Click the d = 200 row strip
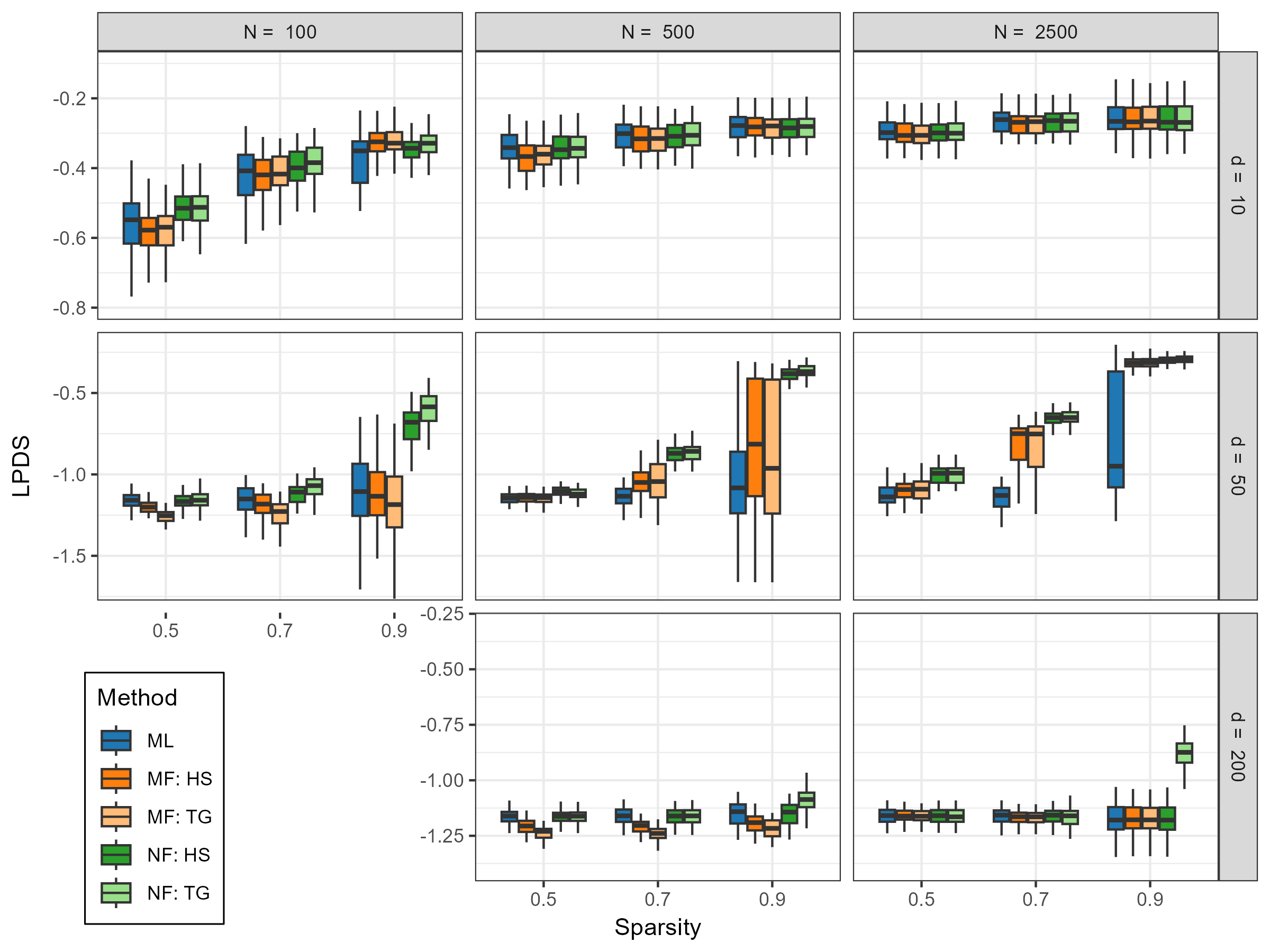This screenshot has height=952, width=1270. [x=1237, y=747]
